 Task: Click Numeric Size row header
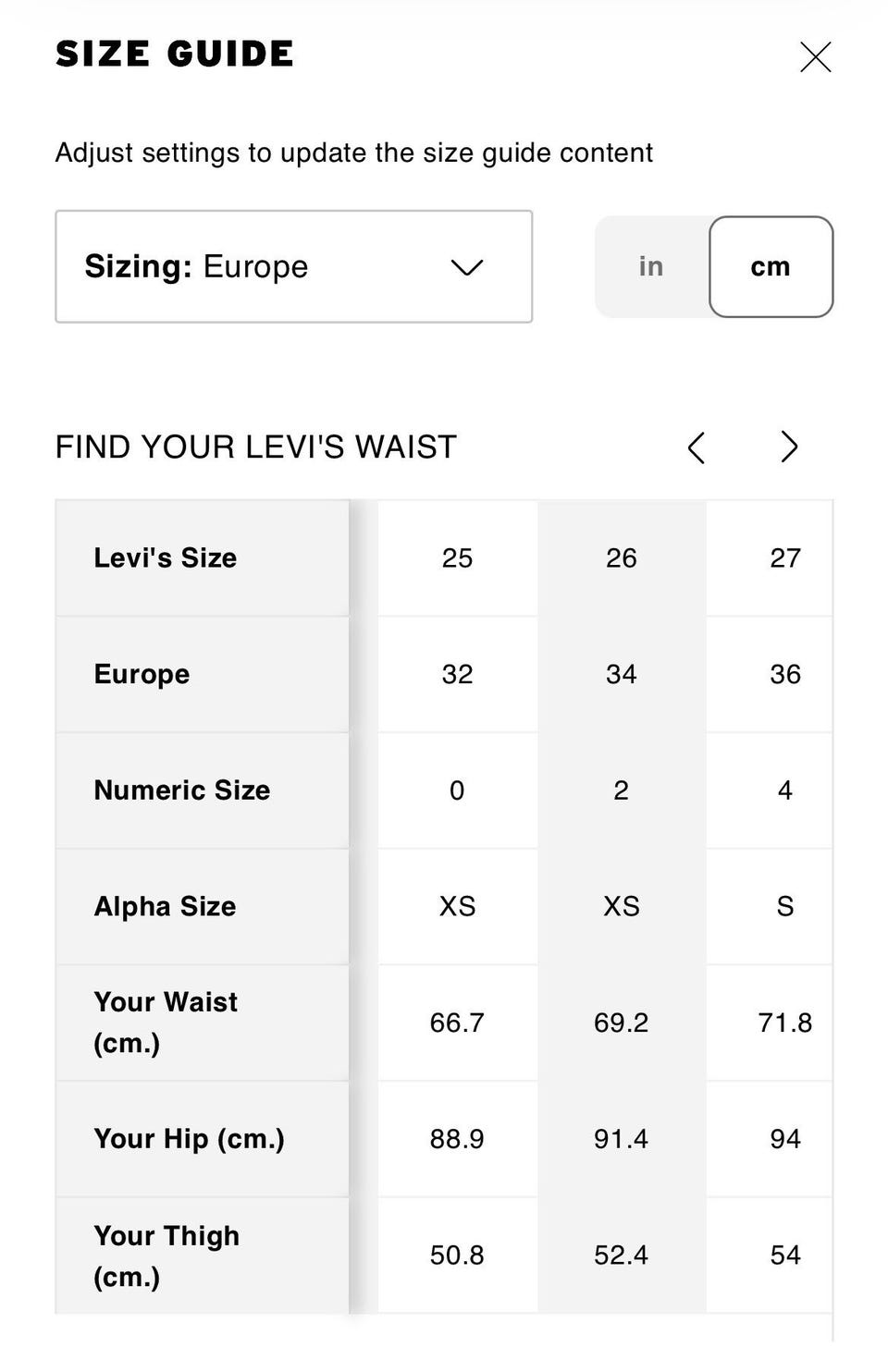click(x=182, y=790)
